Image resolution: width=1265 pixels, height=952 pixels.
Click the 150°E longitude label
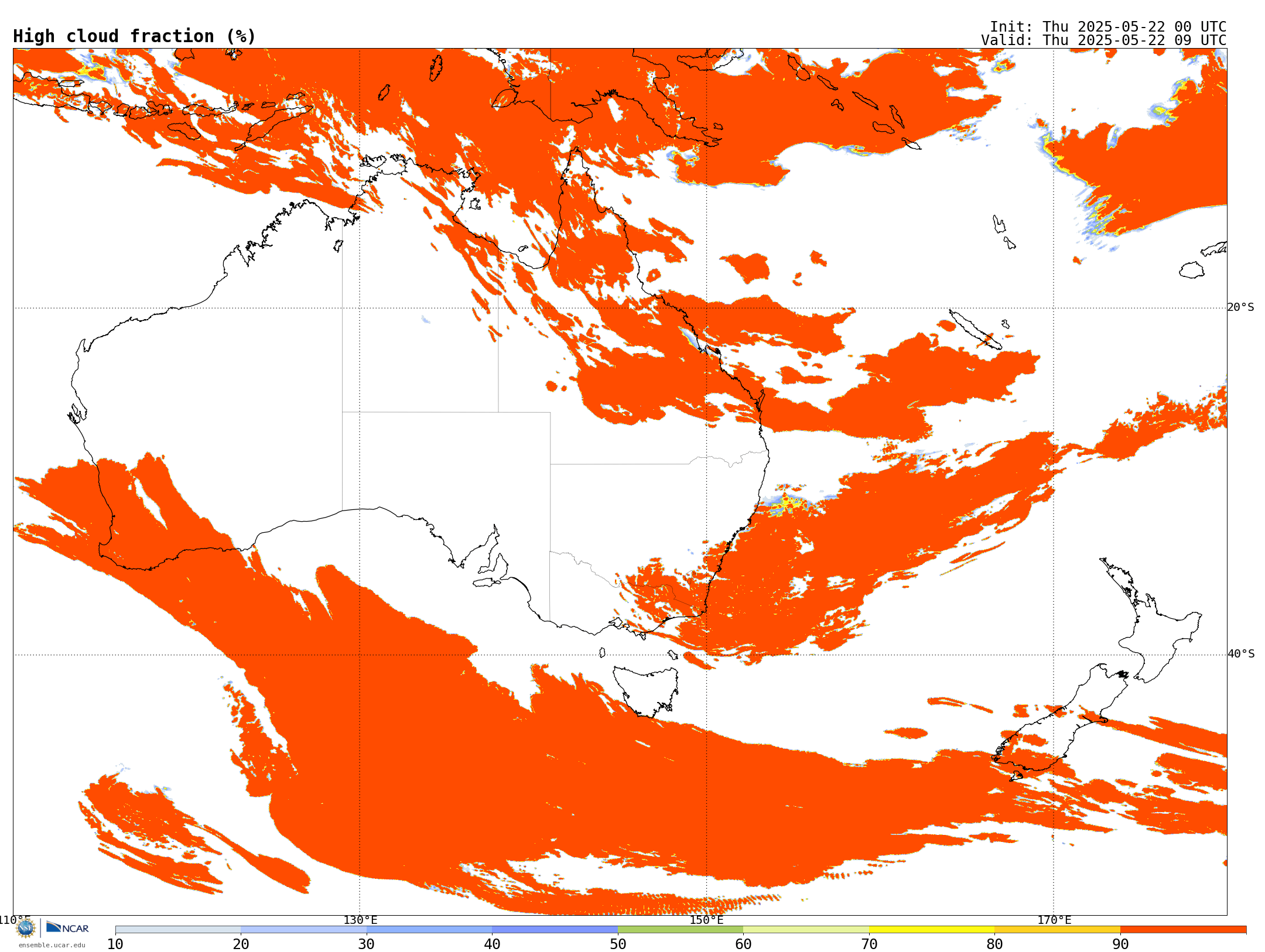[706, 920]
